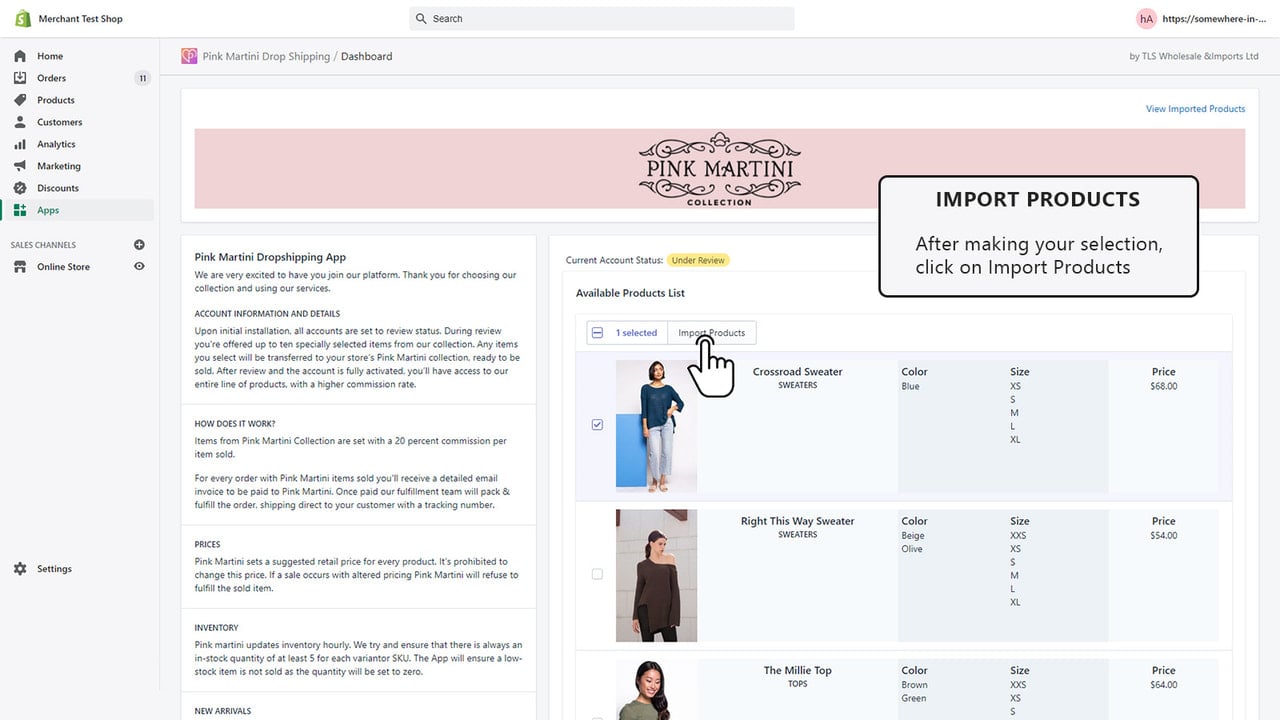Viewport: 1280px width, 720px height.
Task: Click the Orders count badge 11
Action: click(x=142, y=78)
